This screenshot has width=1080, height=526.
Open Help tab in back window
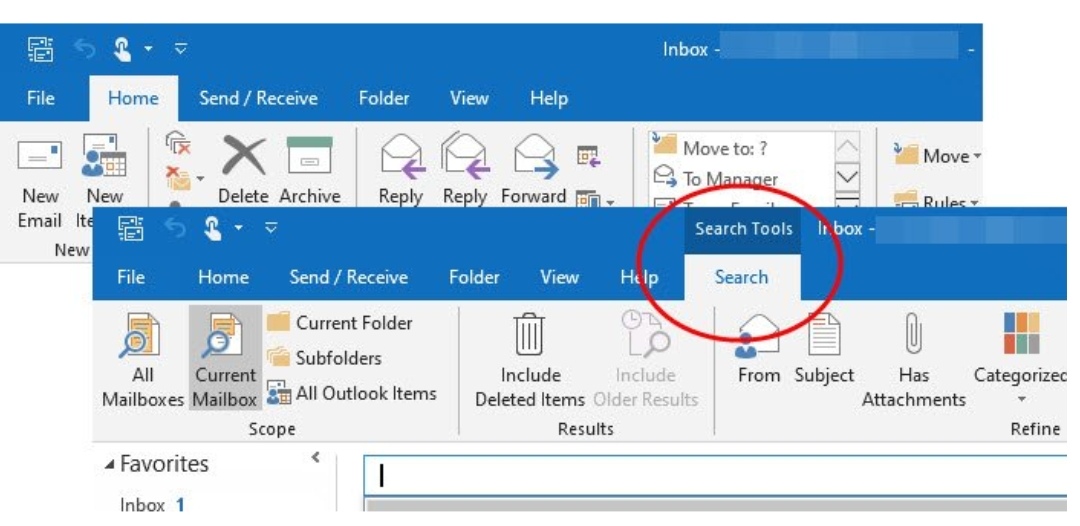point(549,98)
